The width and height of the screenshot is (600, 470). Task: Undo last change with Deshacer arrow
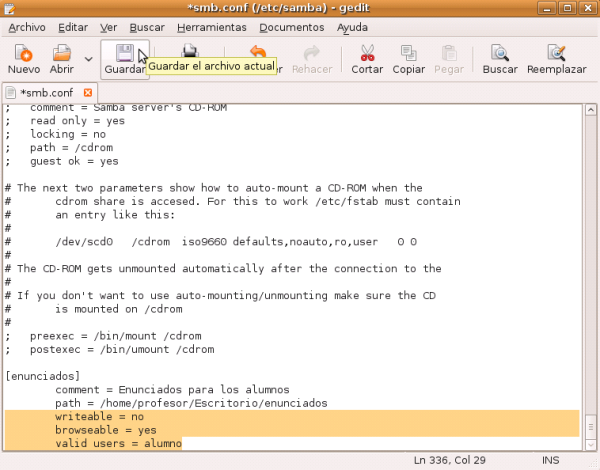pos(258,53)
